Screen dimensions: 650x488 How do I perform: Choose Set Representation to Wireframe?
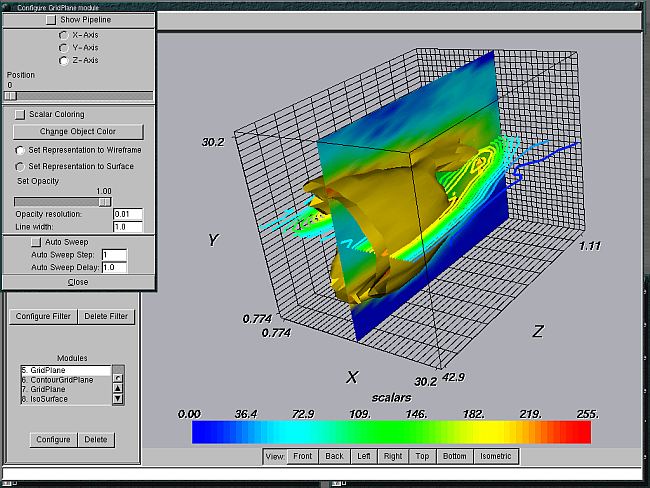tap(20, 150)
